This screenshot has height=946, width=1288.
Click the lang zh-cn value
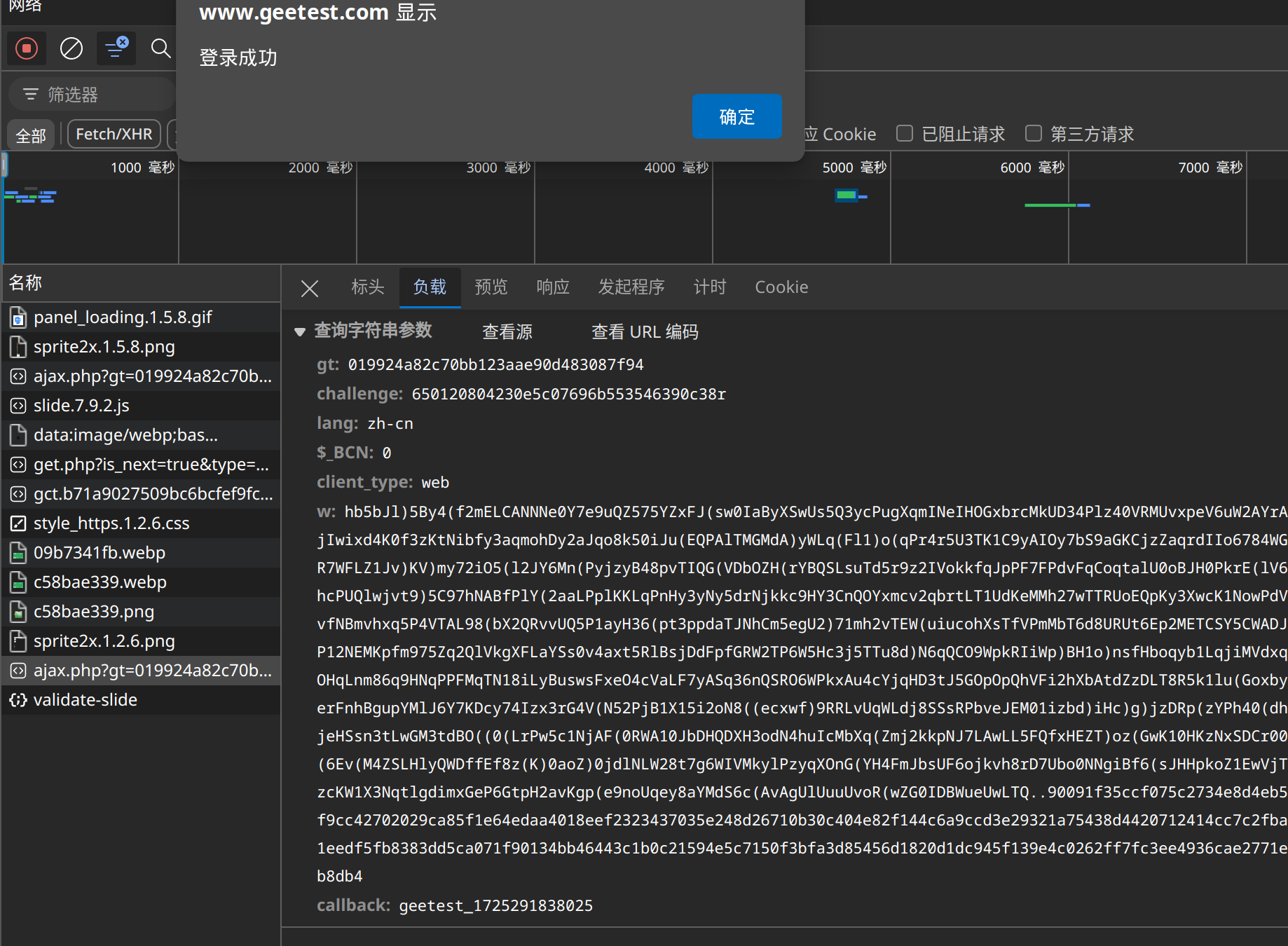(x=390, y=424)
